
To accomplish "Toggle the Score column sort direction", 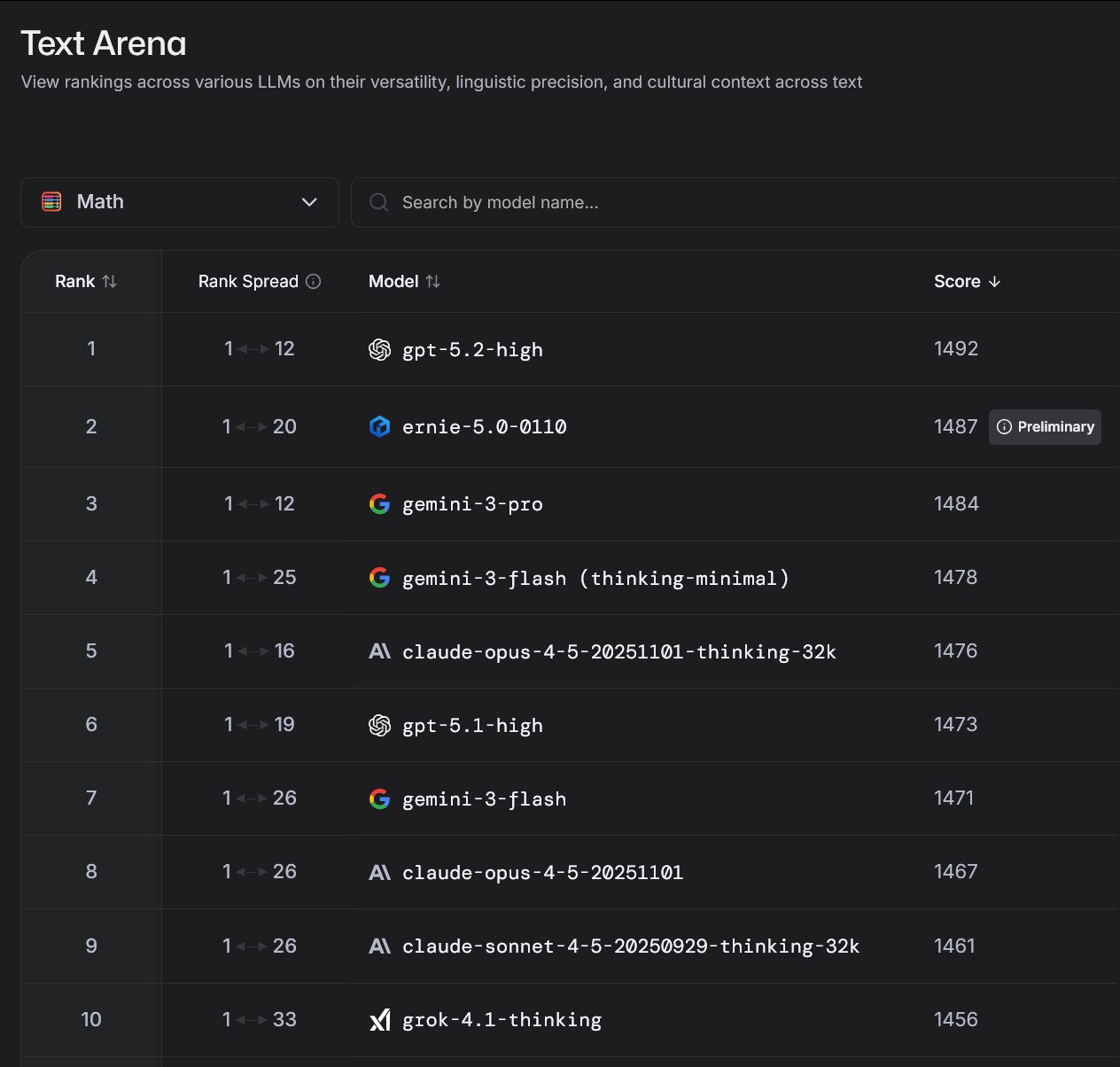I will click(967, 281).
